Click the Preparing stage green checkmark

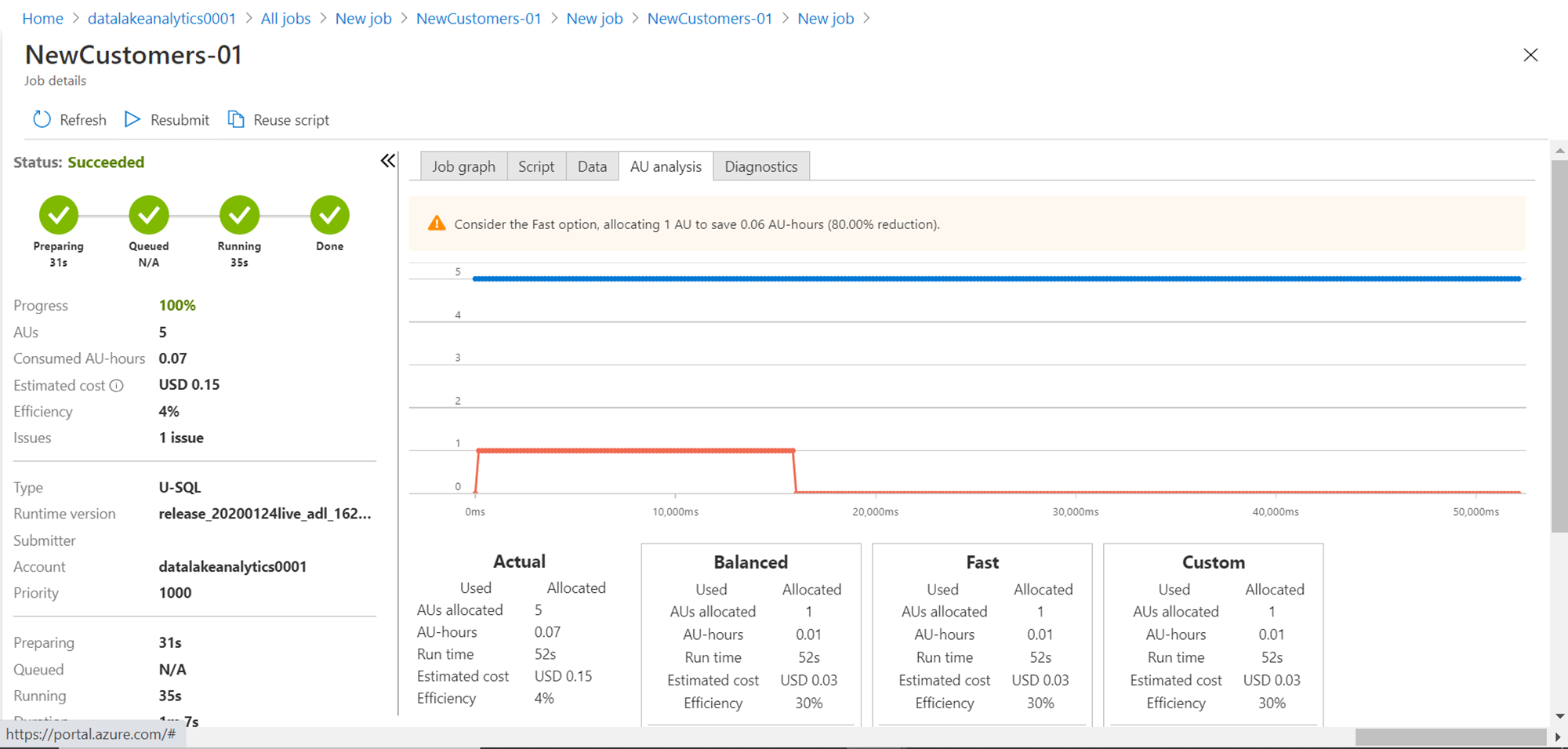point(59,215)
